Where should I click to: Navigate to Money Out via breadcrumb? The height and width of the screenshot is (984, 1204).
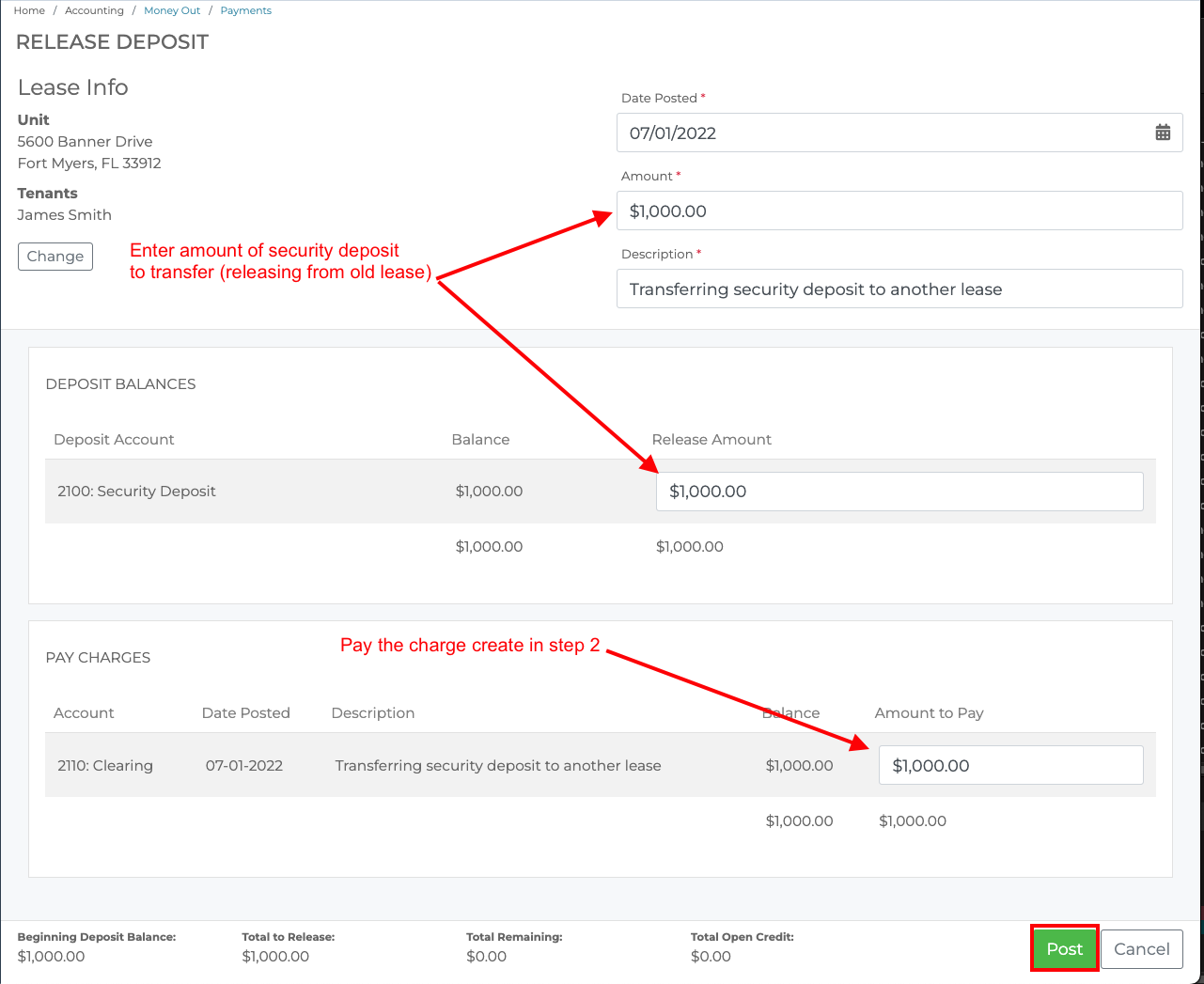(x=172, y=10)
